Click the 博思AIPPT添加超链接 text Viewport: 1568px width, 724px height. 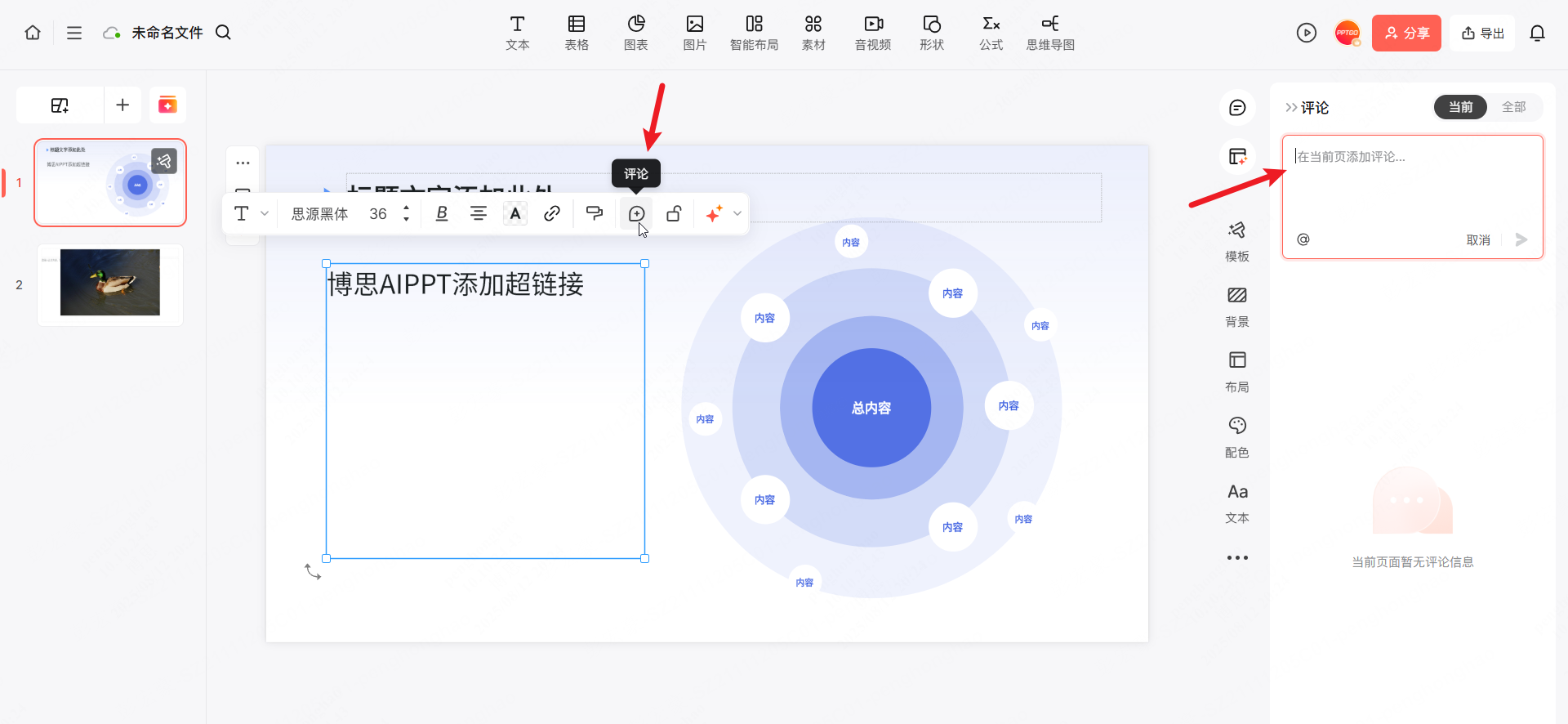456,284
